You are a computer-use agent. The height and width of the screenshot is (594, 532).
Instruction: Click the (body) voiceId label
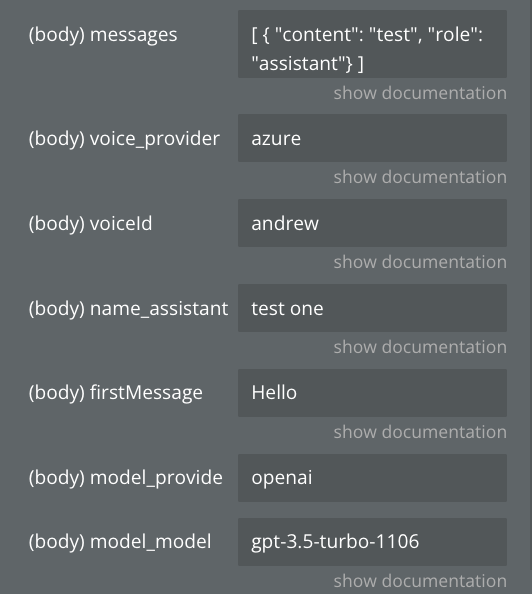point(91,224)
